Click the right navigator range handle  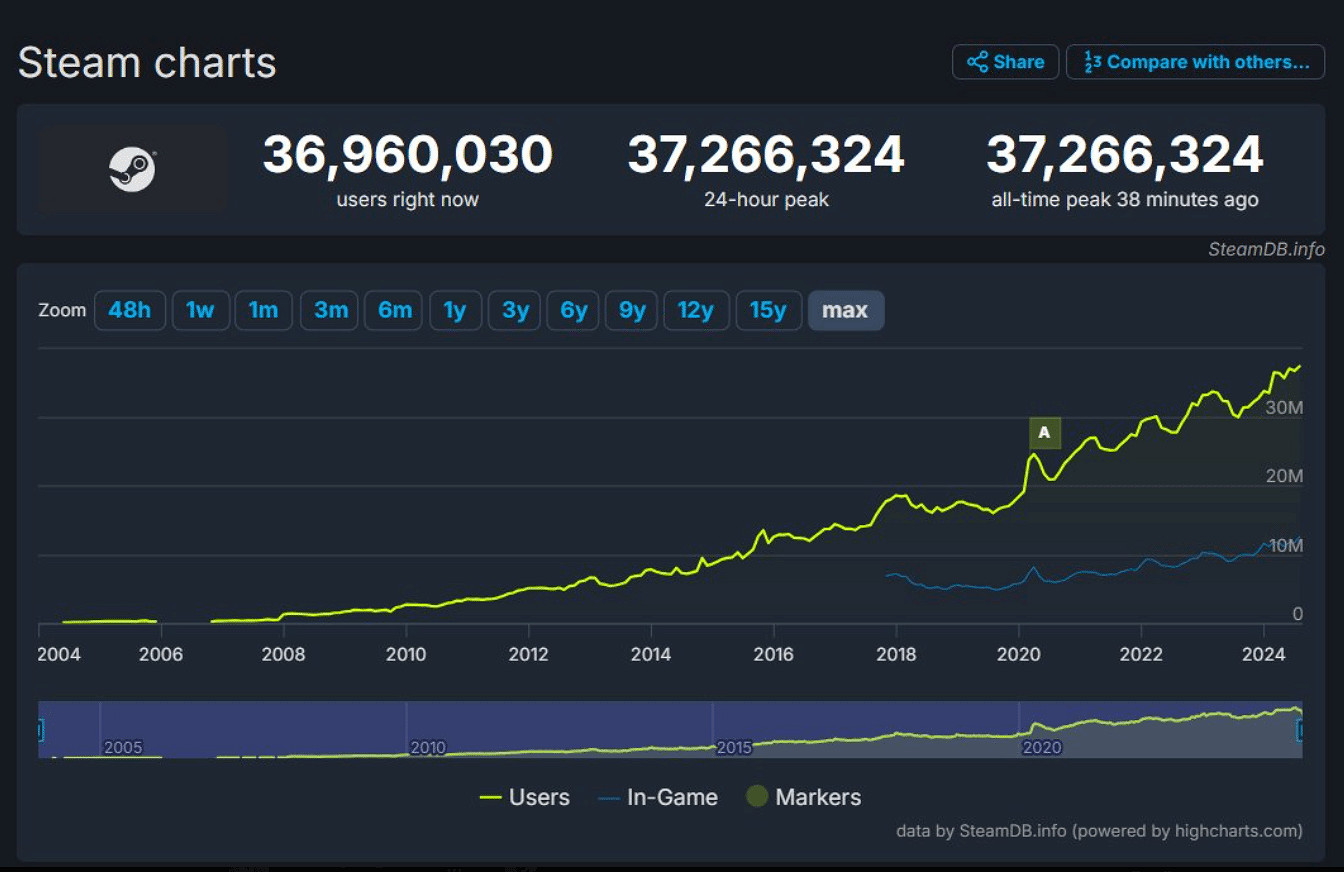click(x=1300, y=731)
